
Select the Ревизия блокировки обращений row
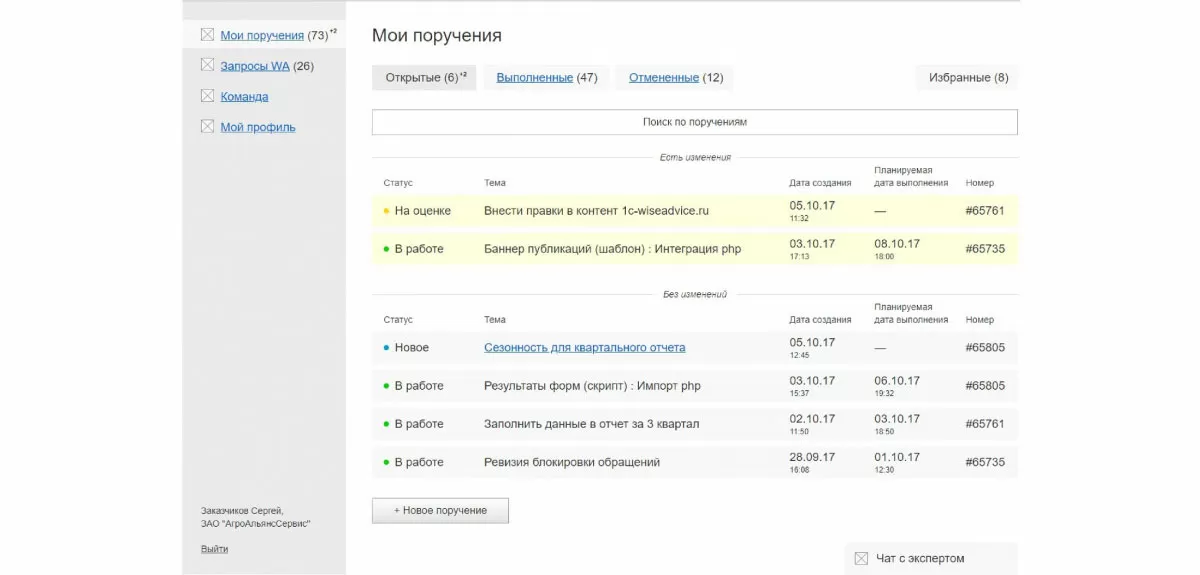[x=572, y=462]
